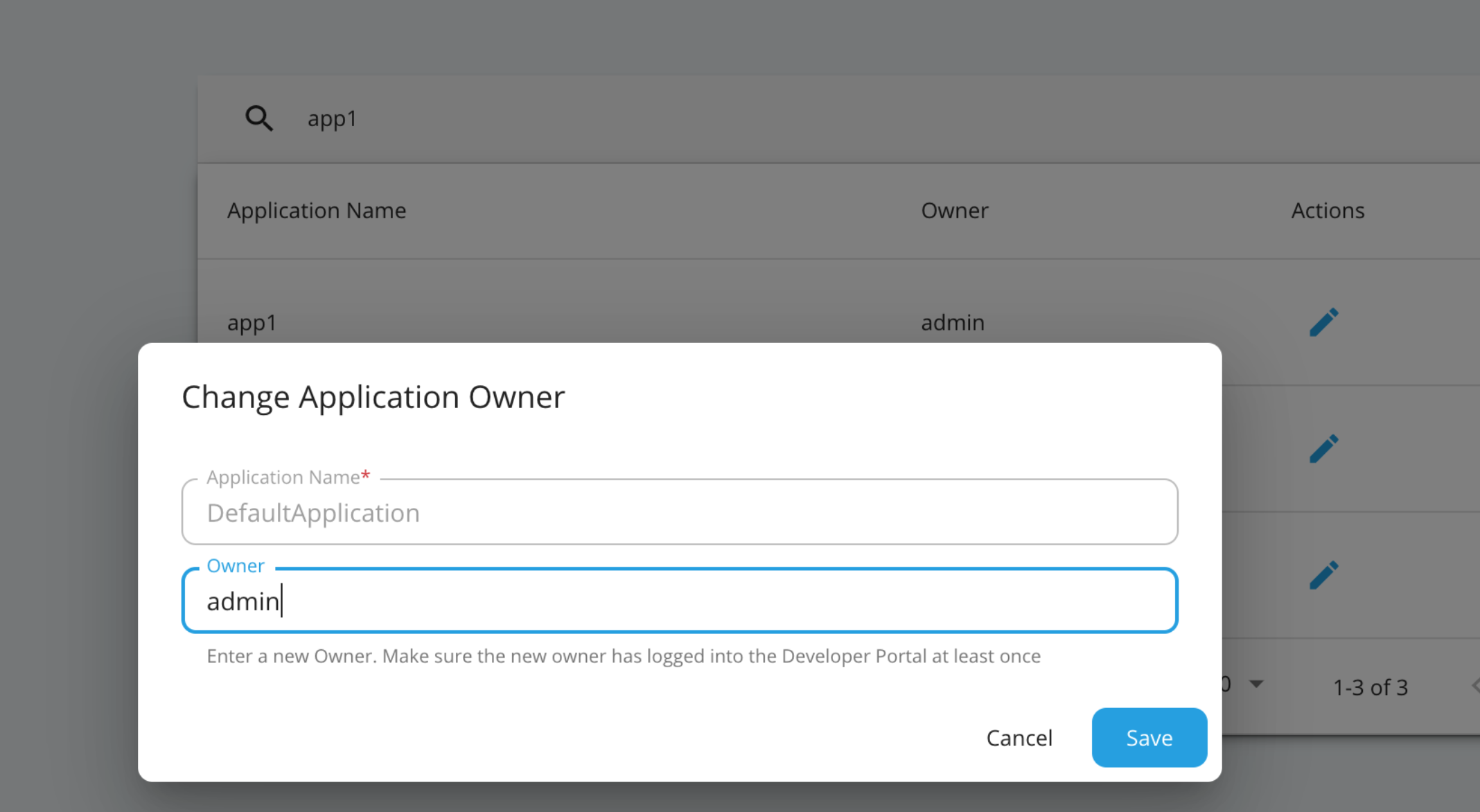Click the DefaultApplication name field
The width and height of the screenshot is (1480, 812).
click(x=679, y=512)
